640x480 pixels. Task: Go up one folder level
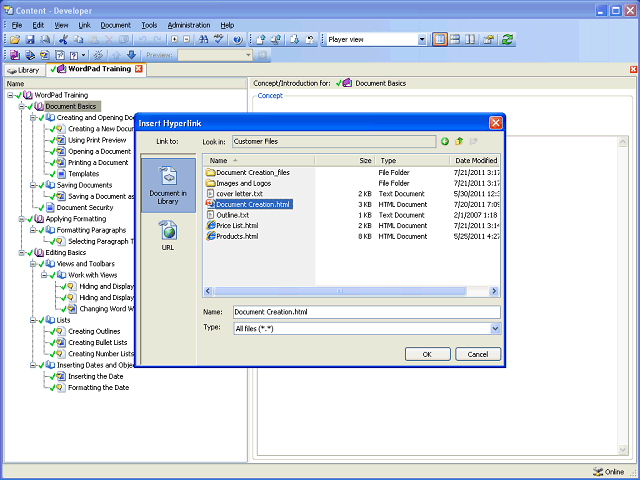point(459,142)
